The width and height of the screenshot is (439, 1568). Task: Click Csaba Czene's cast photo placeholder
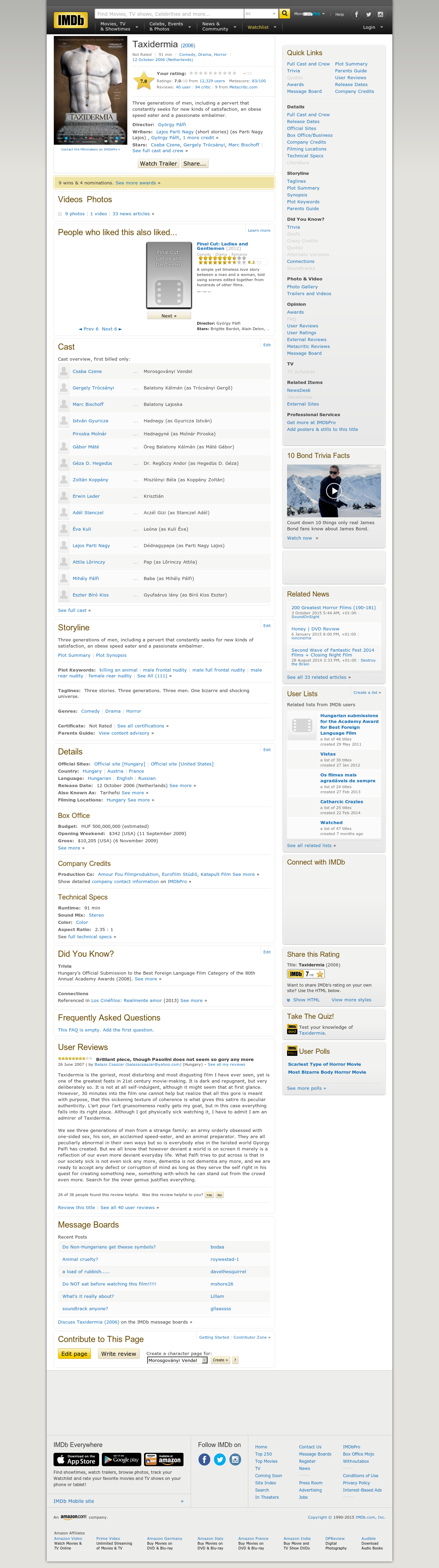pyautogui.click(x=63, y=371)
